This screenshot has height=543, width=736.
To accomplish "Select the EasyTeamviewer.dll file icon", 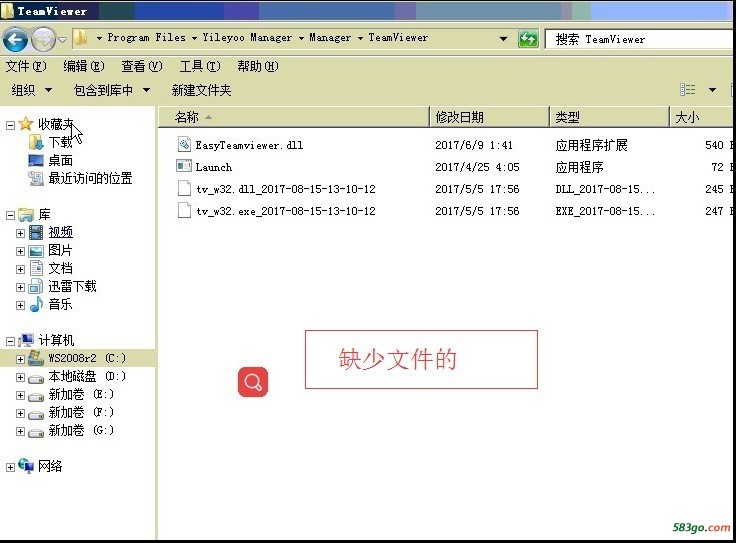I will pyautogui.click(x=184, y=144).
